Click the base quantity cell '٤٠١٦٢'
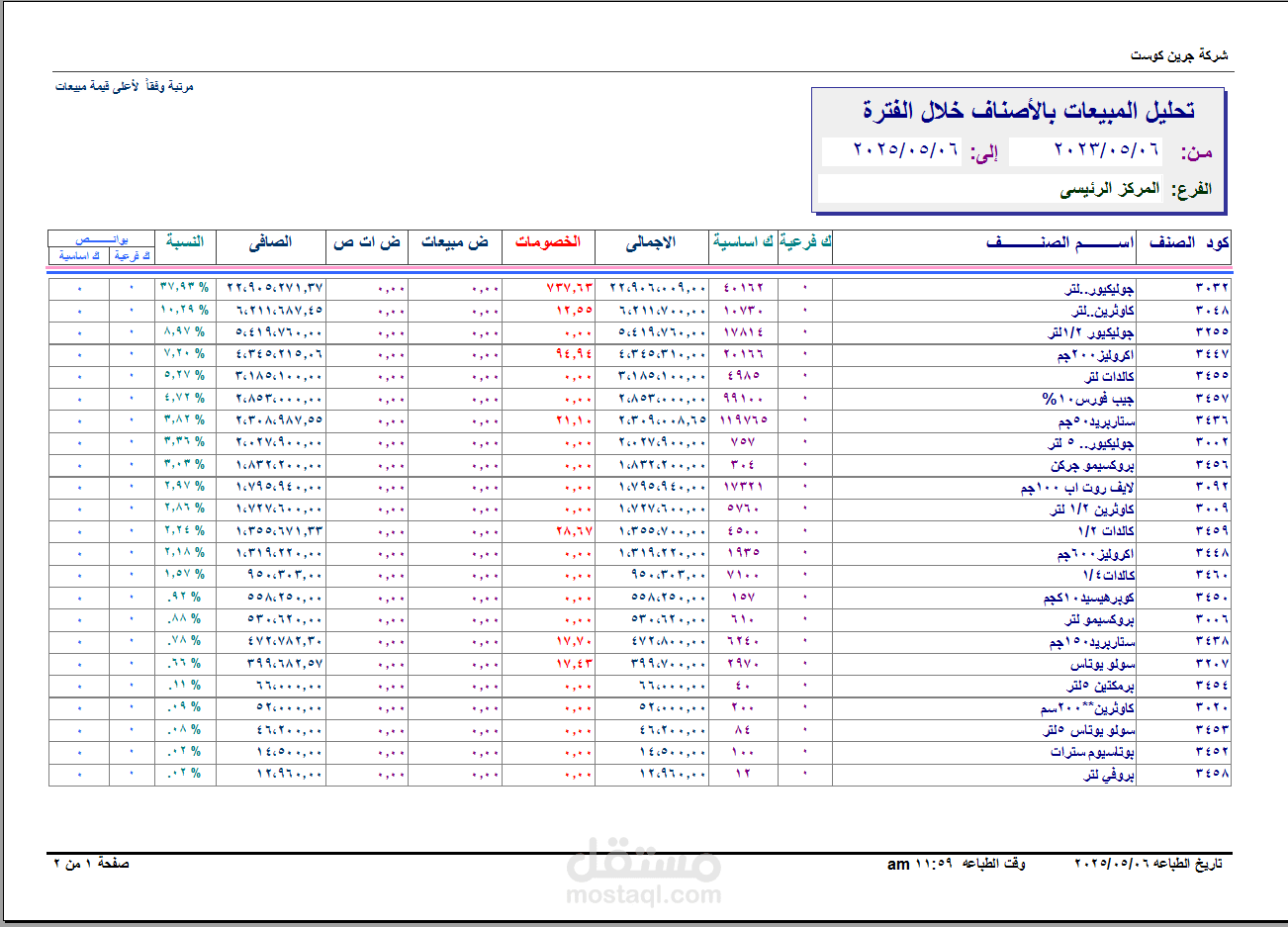 click(x=743, y=288)
